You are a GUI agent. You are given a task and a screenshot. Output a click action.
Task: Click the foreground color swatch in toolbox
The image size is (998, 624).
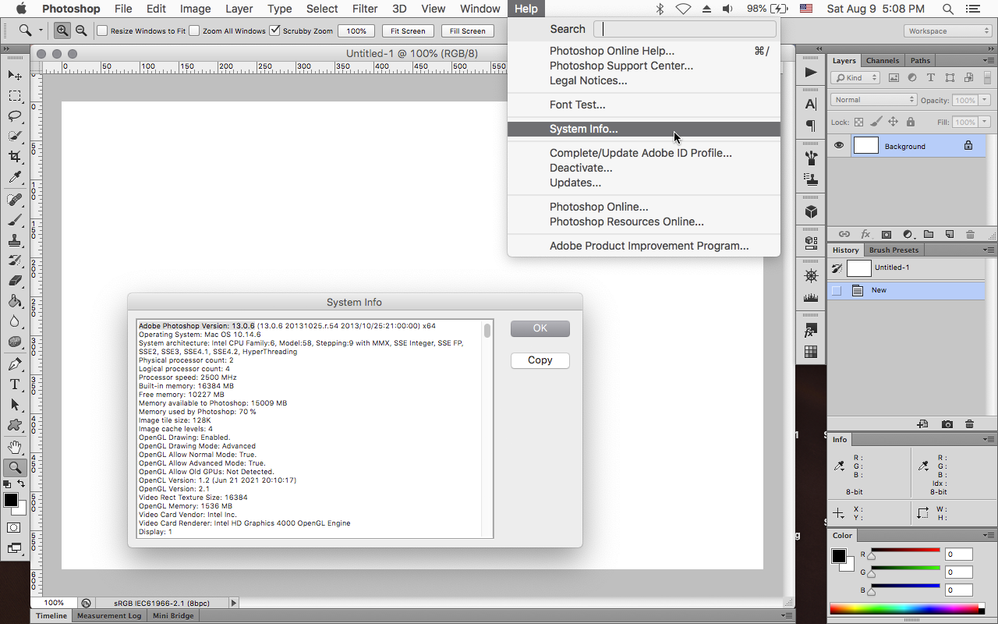coord(10,500)
